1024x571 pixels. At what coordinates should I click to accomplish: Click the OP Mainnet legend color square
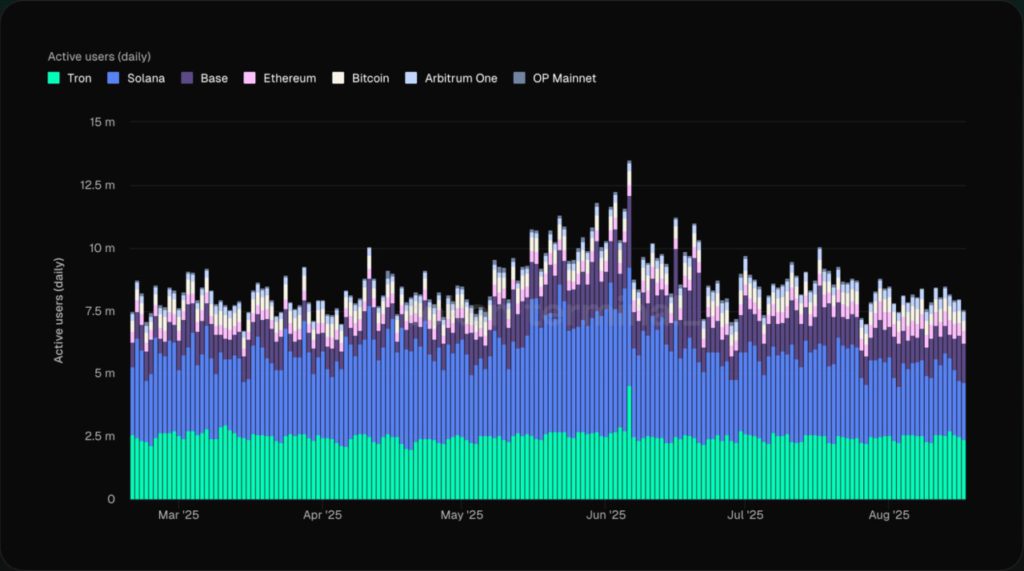click(517, 78)
